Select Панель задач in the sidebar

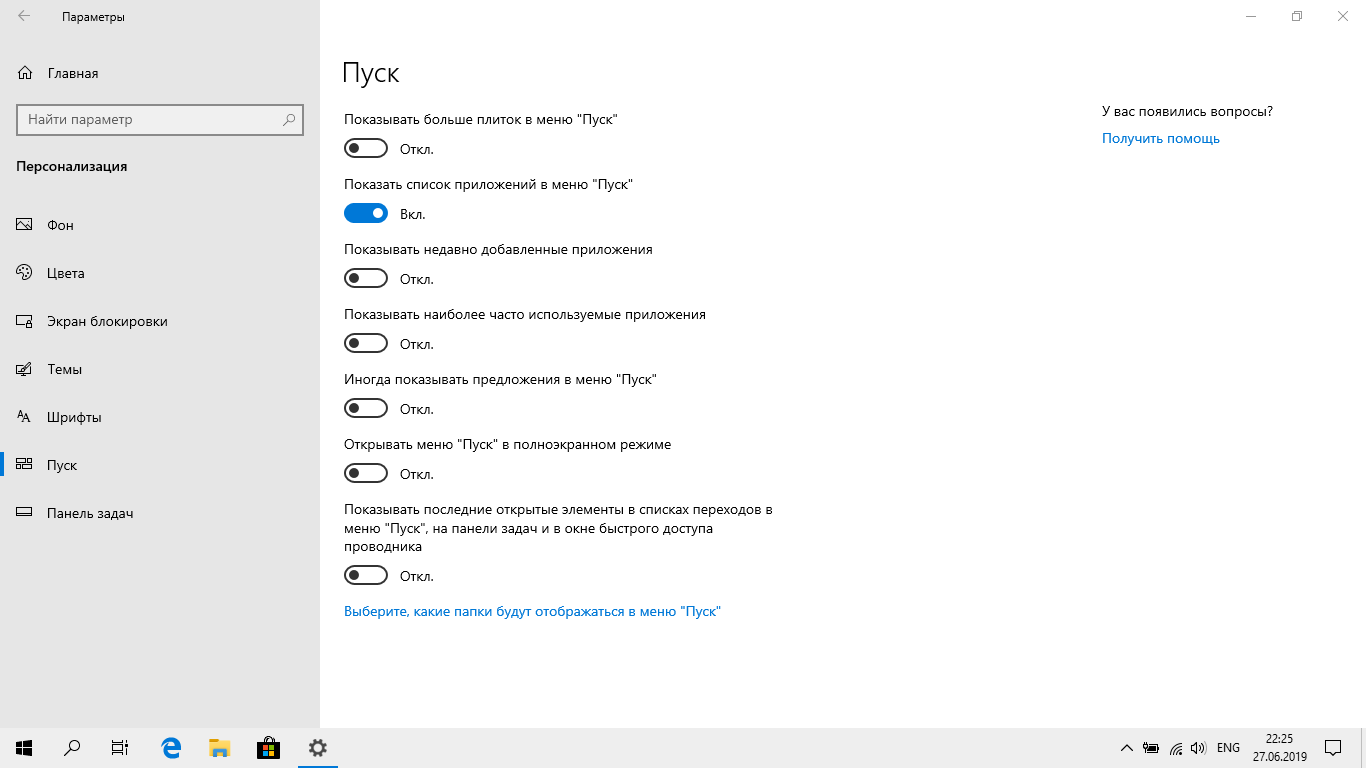(x=90, y=513)
